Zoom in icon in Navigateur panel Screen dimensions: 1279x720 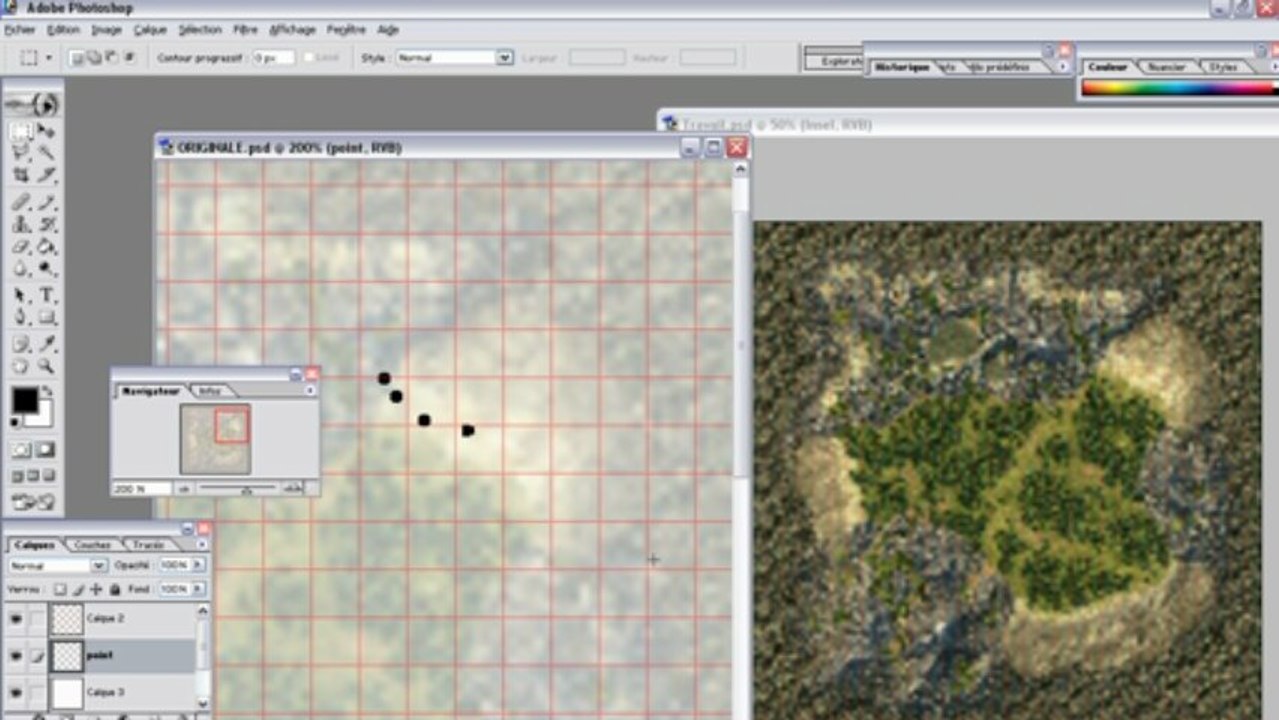(292, 488)
